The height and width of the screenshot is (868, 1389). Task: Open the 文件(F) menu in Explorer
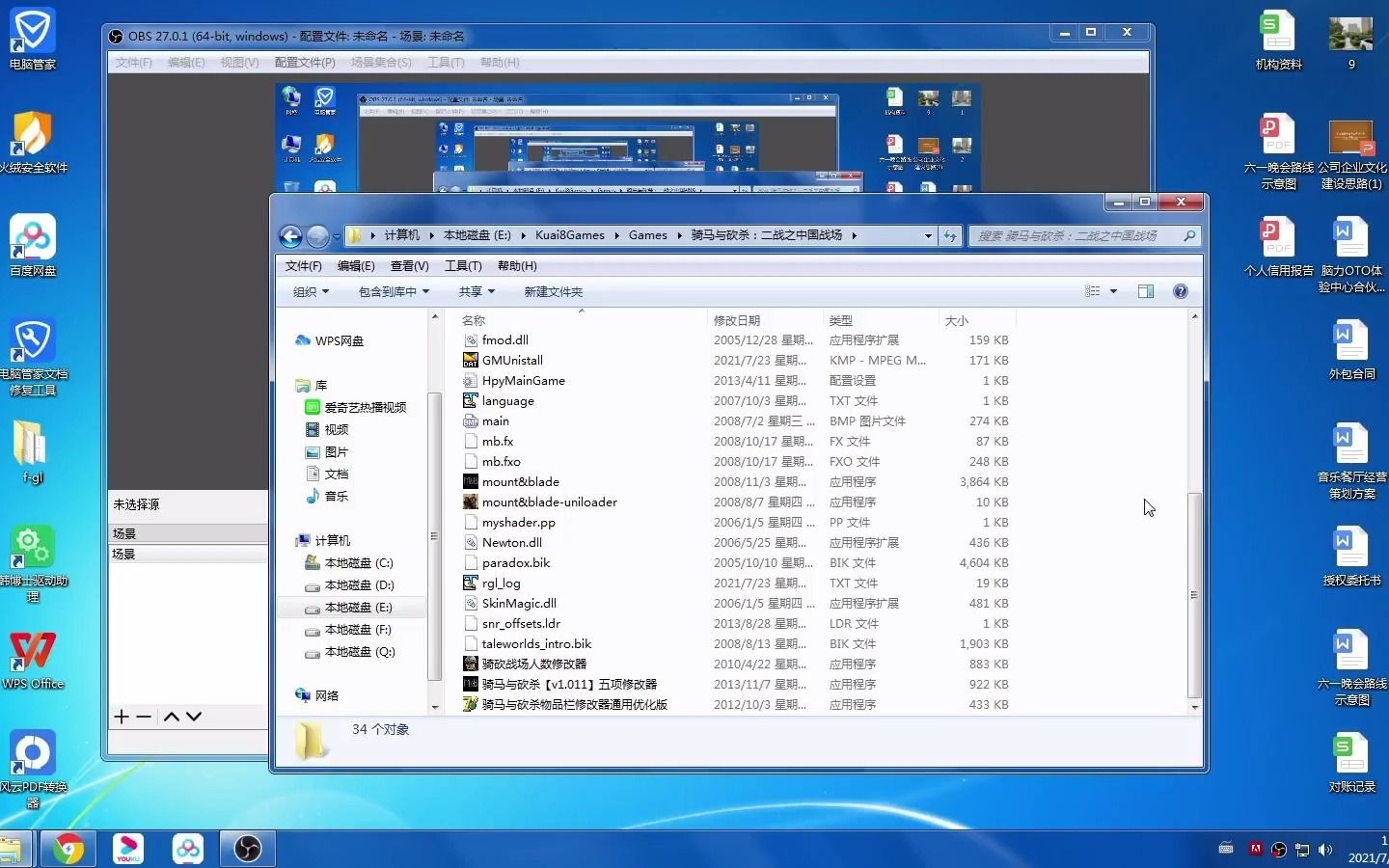tap(304, 266)
